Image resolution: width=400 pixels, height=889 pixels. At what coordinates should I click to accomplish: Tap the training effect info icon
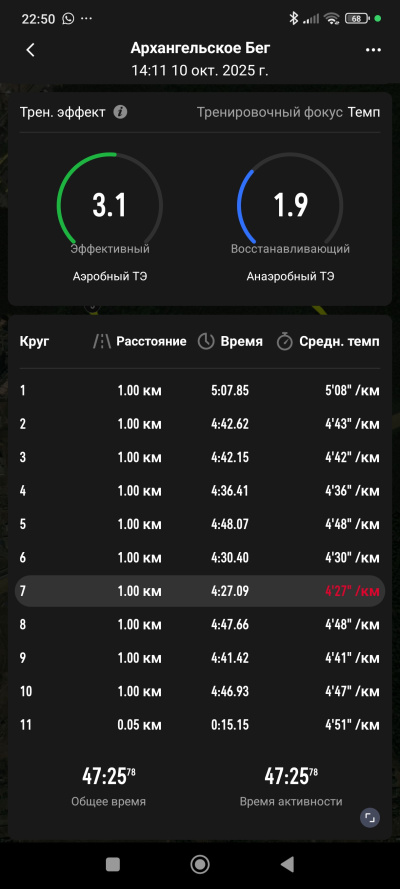click(x=120, y=112)
